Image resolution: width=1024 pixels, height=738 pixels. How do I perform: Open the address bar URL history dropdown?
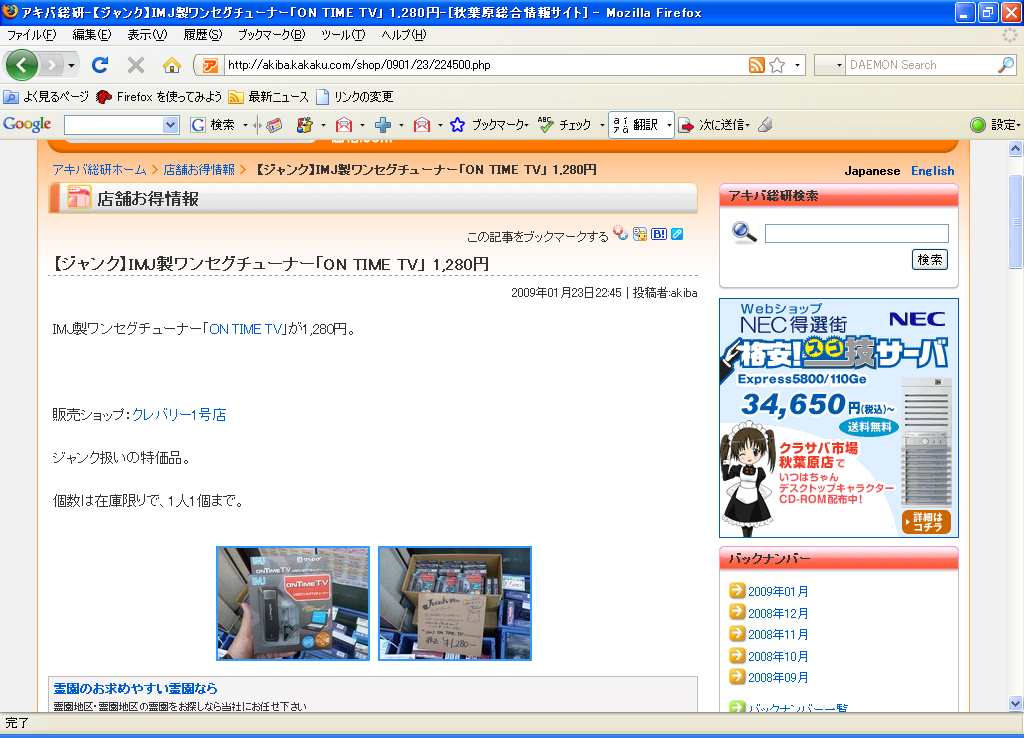pyautogui.click(x=797, y=65)
